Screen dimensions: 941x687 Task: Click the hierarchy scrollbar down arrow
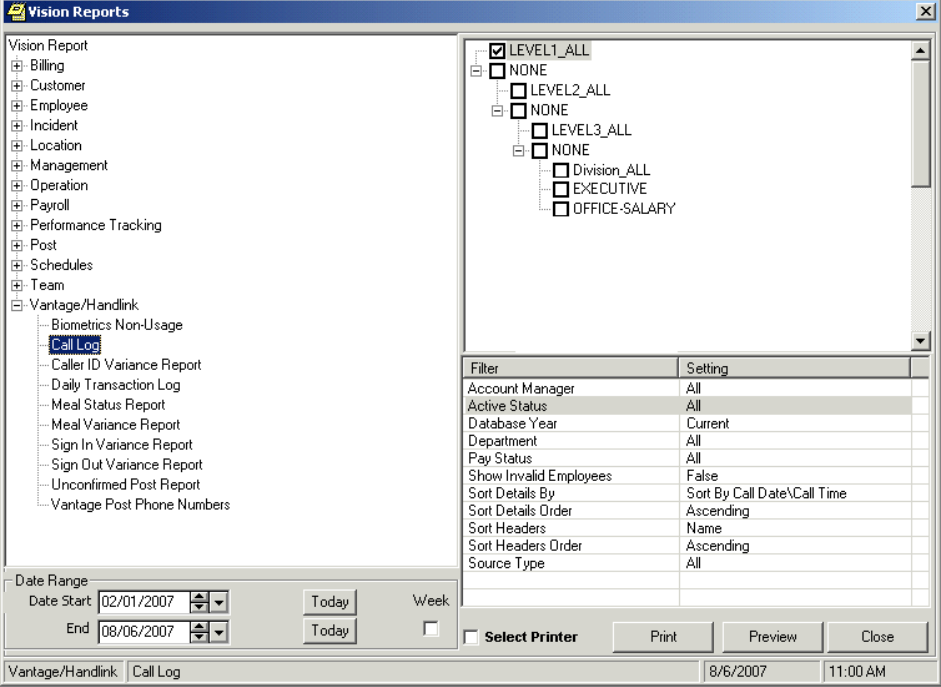tap(920, 341)
